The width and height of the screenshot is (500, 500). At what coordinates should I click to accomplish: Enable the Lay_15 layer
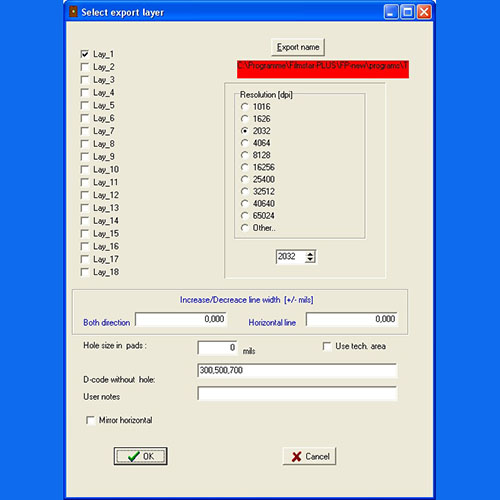tap(85, 234)
